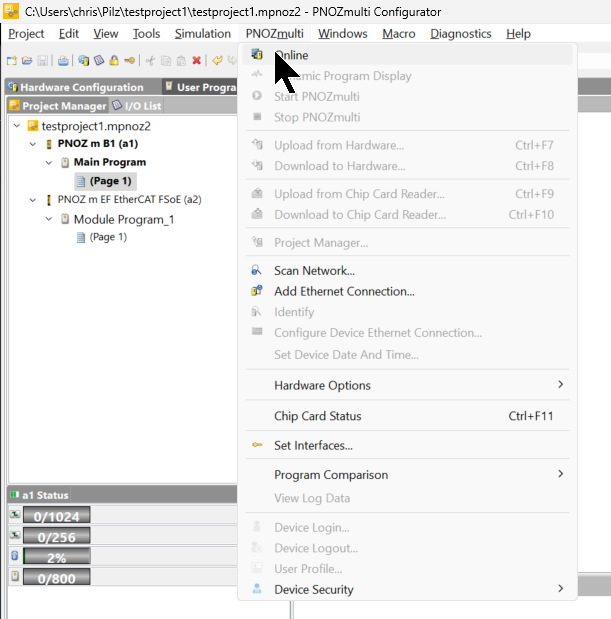
Task: Switch to the User Program tab
Action: pyautogui.click(x=201, y=87)
